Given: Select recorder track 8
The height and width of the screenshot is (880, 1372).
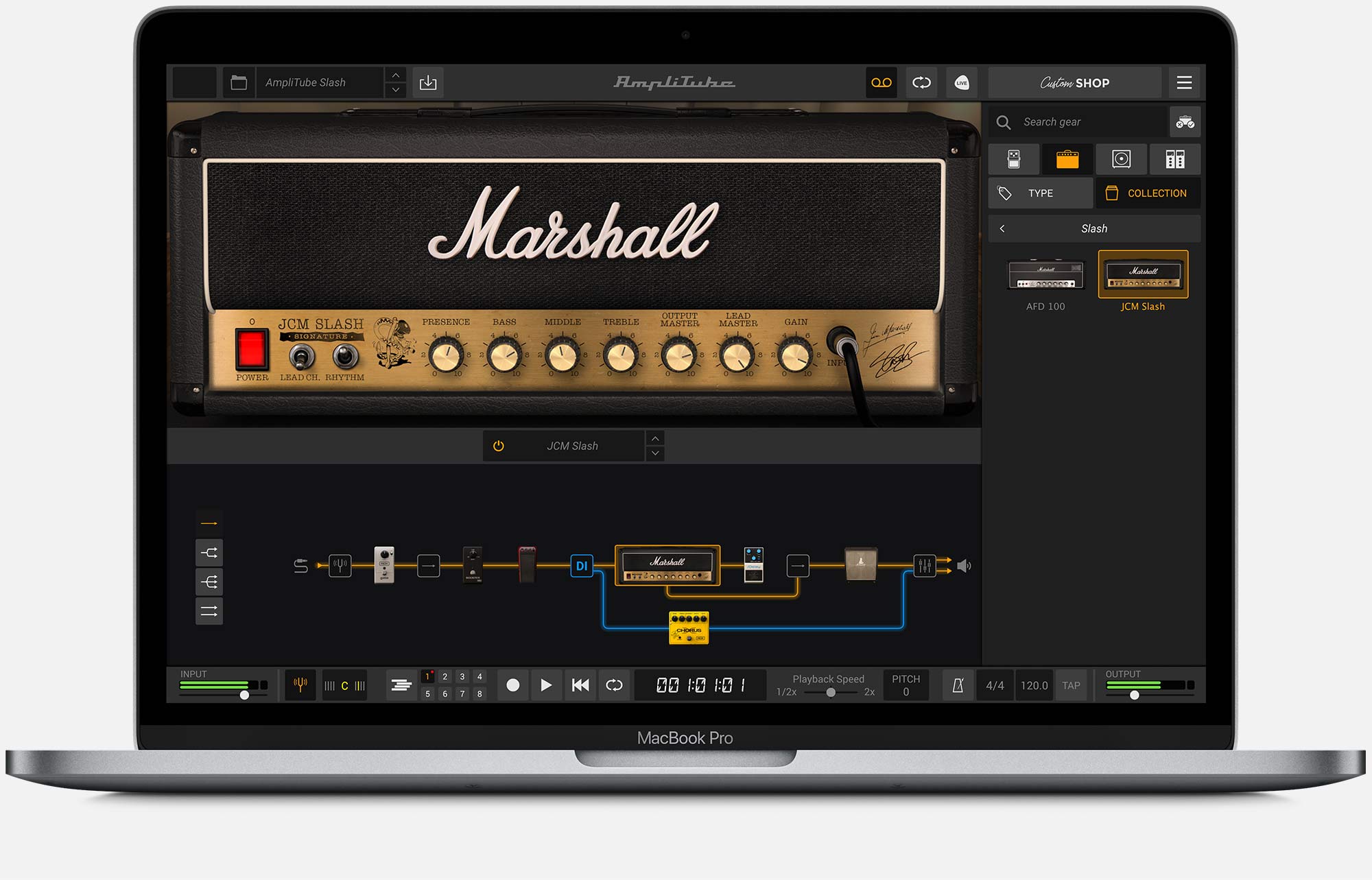Looking at the screenshot, I should point(480,693).
